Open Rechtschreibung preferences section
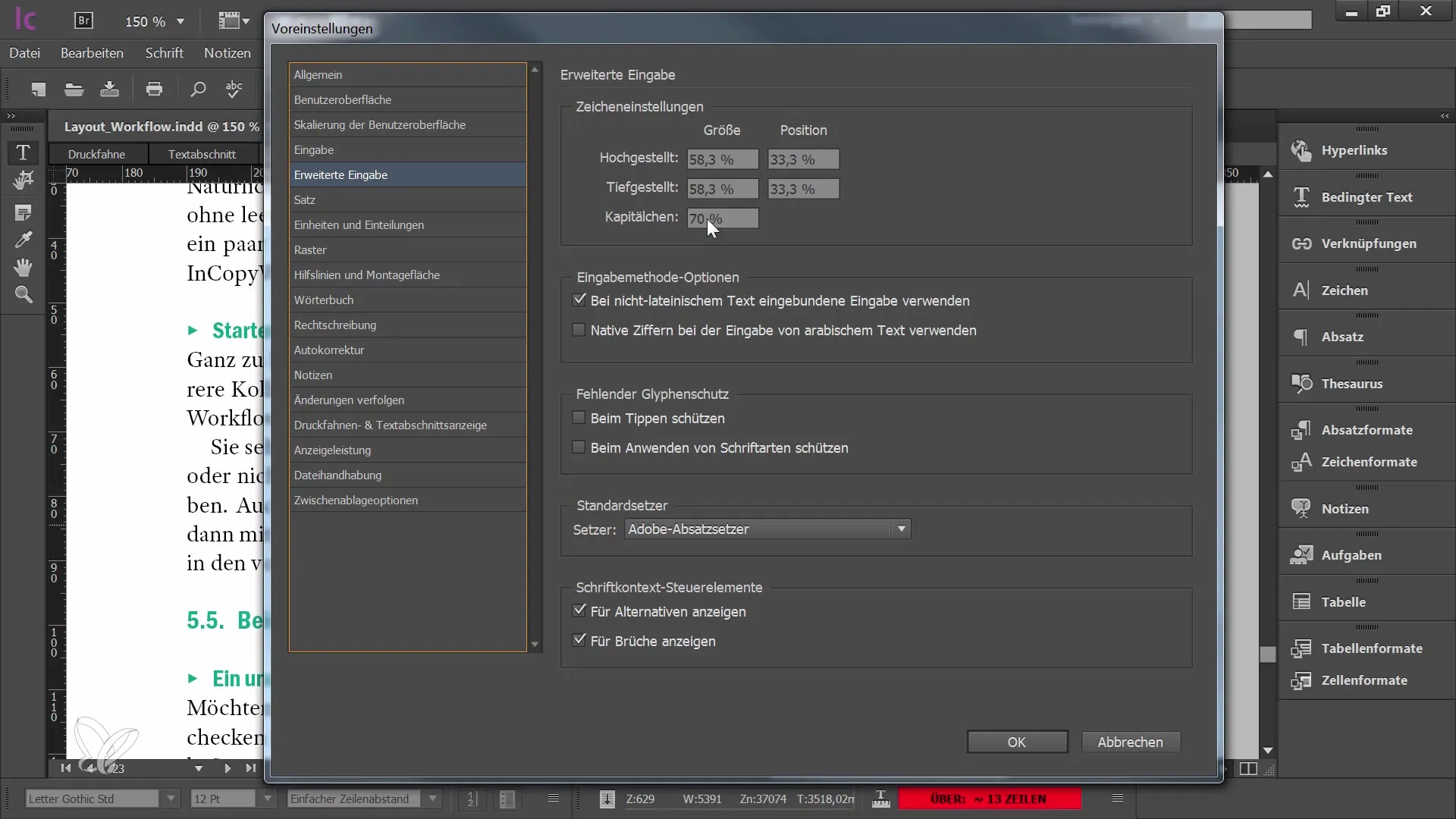 point(335,324)
